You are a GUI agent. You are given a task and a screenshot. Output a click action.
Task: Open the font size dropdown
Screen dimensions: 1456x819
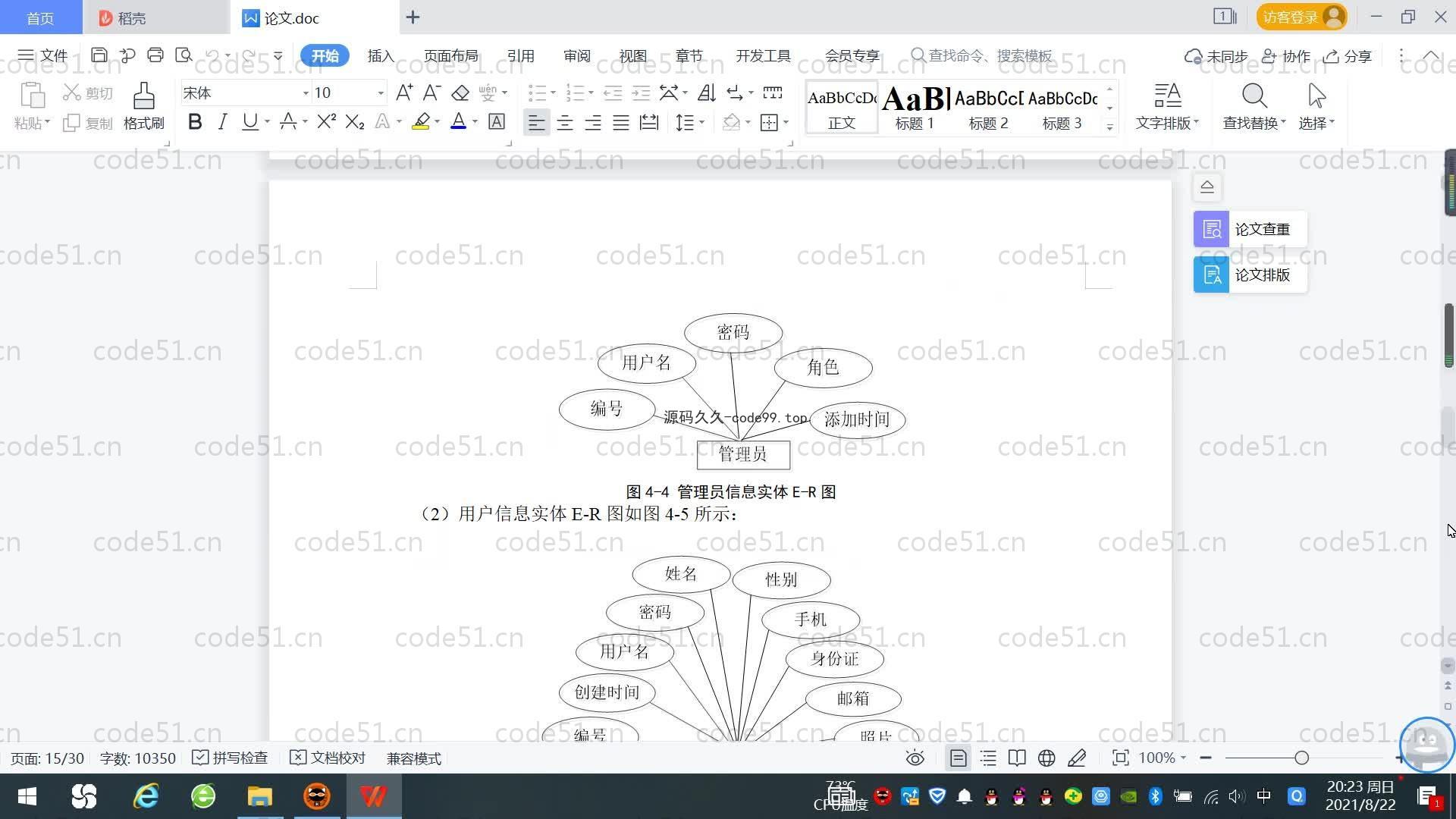point(381,93)
